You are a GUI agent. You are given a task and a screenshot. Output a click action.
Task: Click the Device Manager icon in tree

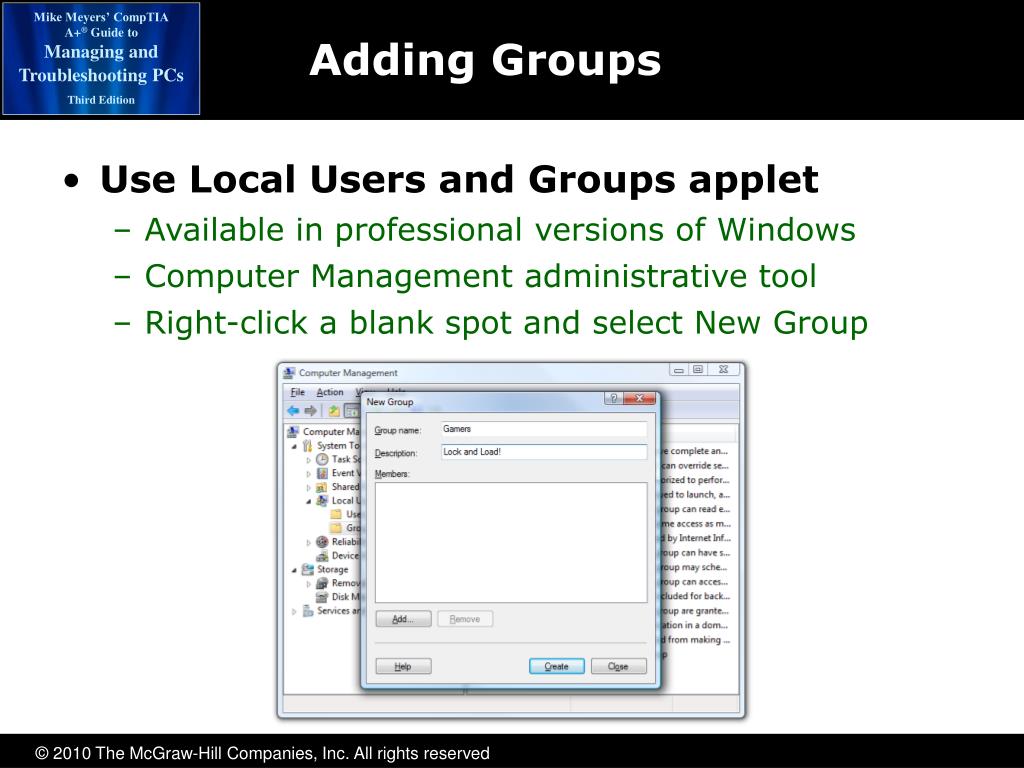pyautogui.click(x=322, y=556)
